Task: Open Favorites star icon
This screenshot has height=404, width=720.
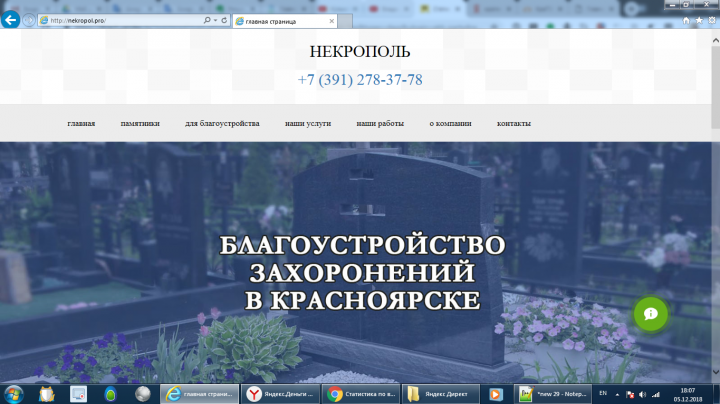Action: click(699, 20)
